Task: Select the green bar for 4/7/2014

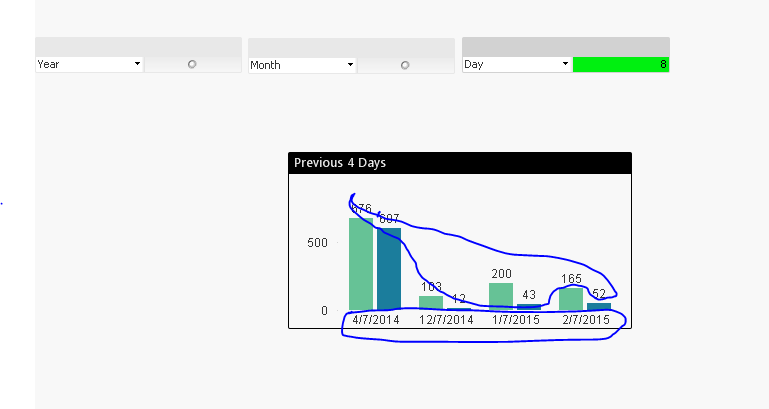Action: (361, 264)
